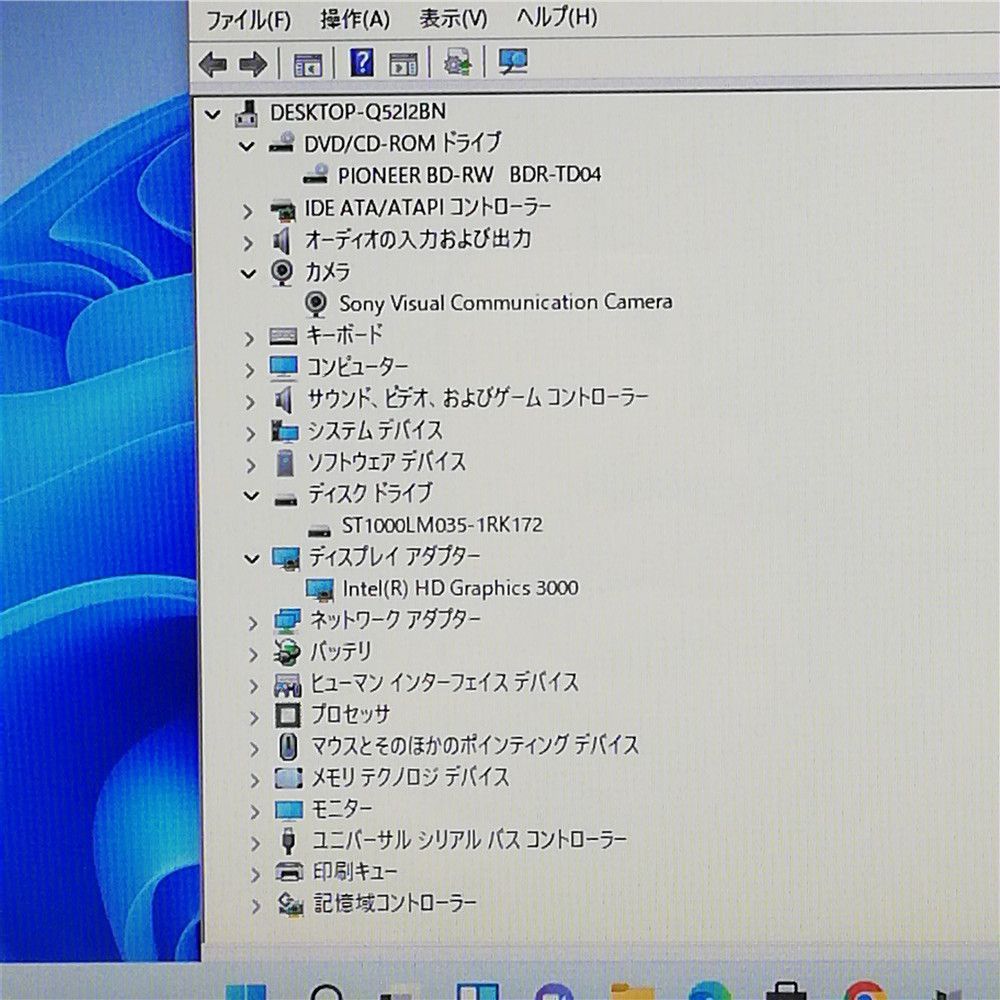Viewport: 1000px width, 1000px height.
Task: Click the Forward arrow toolbar button
Action: (x=253, y=64)
